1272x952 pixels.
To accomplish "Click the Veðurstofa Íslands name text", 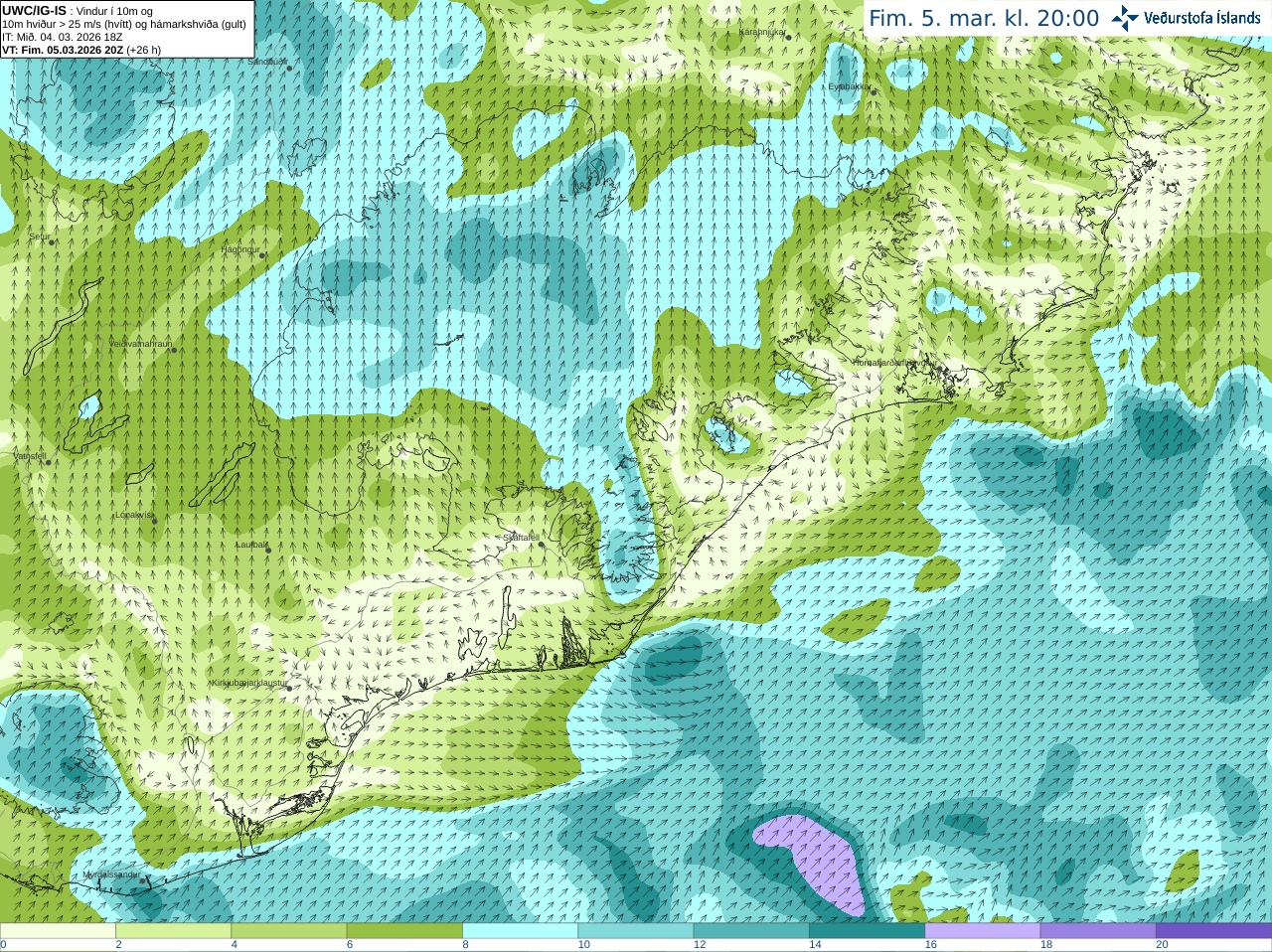I will pyautogui.click(x=1202, y=18).
